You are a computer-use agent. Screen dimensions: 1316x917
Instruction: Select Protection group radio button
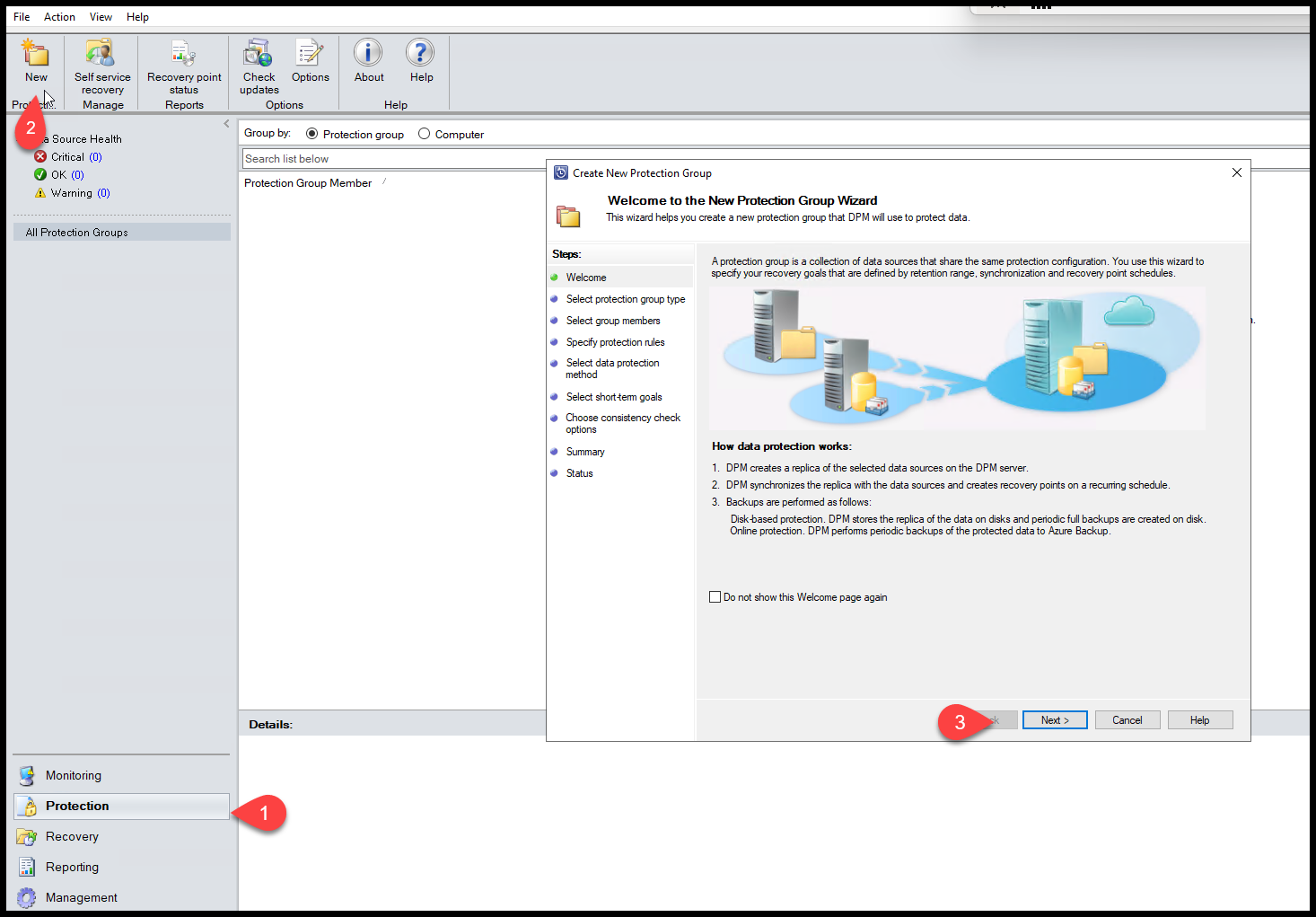pyautogui.click(x=311, y=134)
